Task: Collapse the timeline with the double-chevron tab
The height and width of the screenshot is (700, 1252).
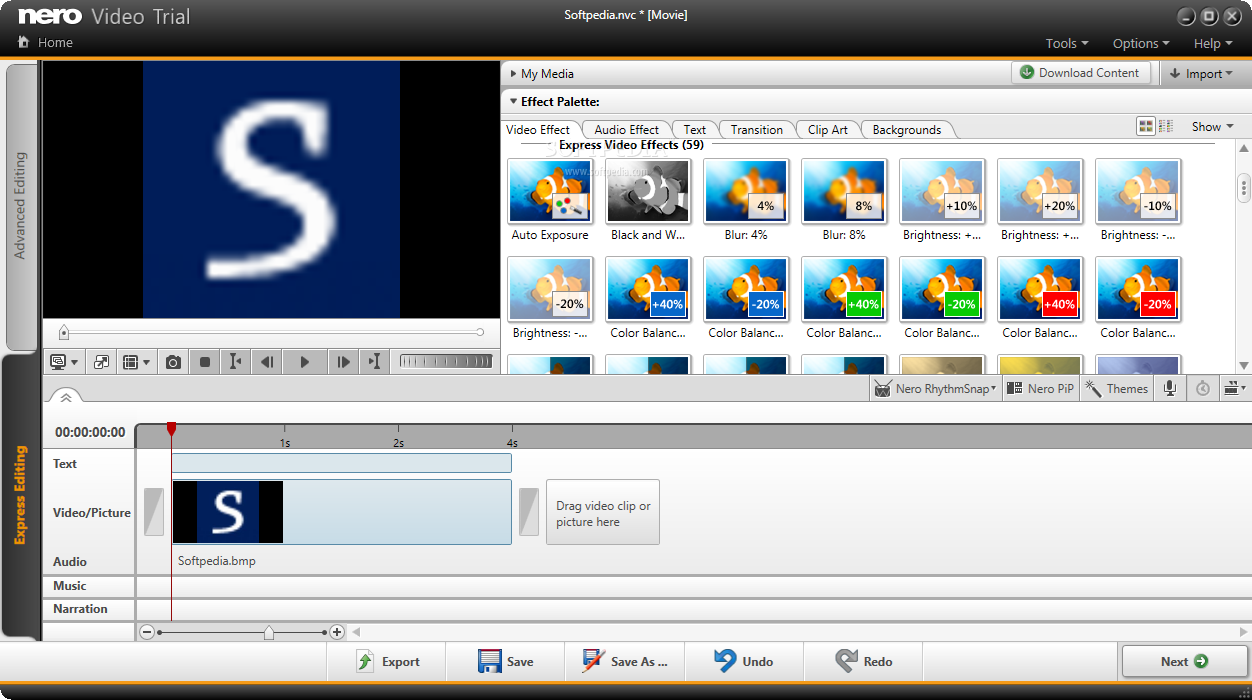Action: tap(65, 397)
